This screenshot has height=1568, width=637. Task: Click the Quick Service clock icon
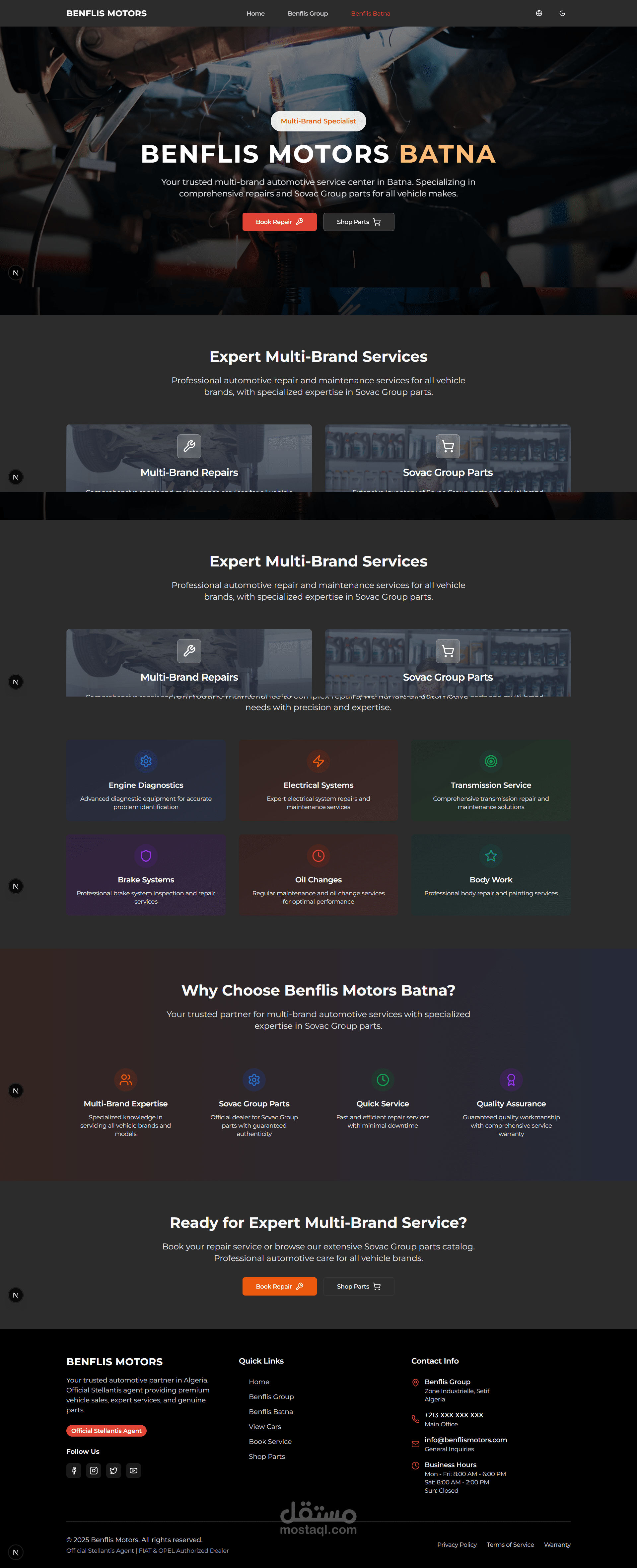pos(383,1079)
